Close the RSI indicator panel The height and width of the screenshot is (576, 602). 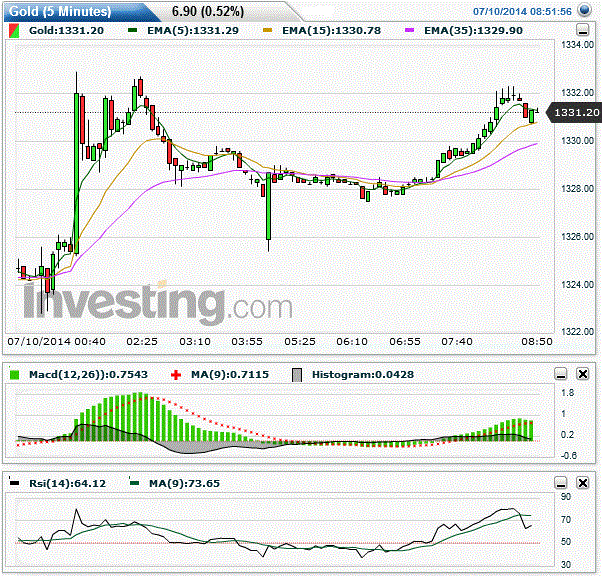click(x=583, y=483)
